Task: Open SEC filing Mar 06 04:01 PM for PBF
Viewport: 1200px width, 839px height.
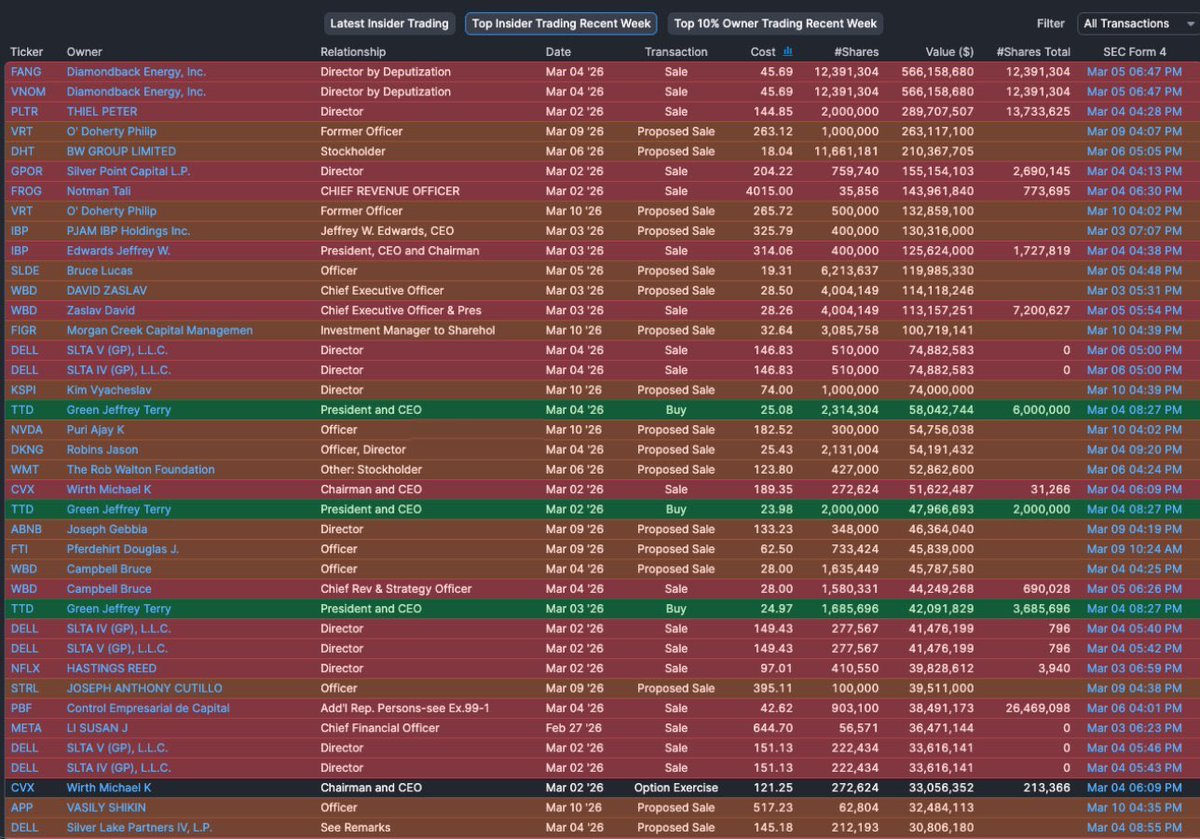Action: tap(1134, 708)
